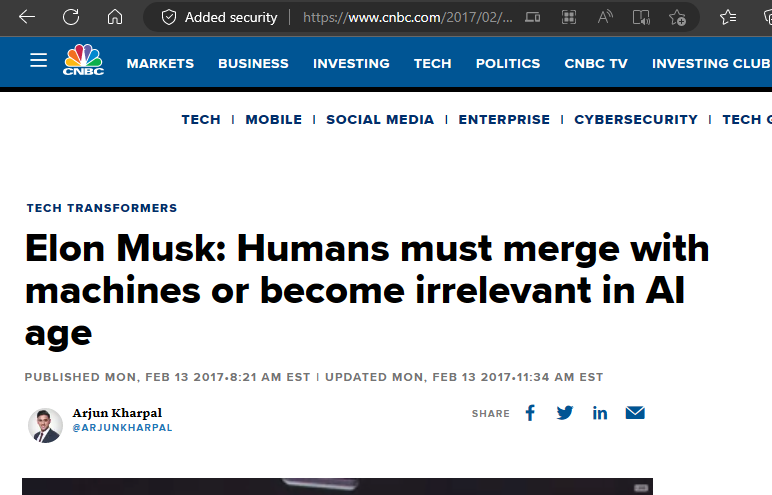Click the browser back arrow
The image size is (772, 495).
pyautogui.click(x=27, y=17)
